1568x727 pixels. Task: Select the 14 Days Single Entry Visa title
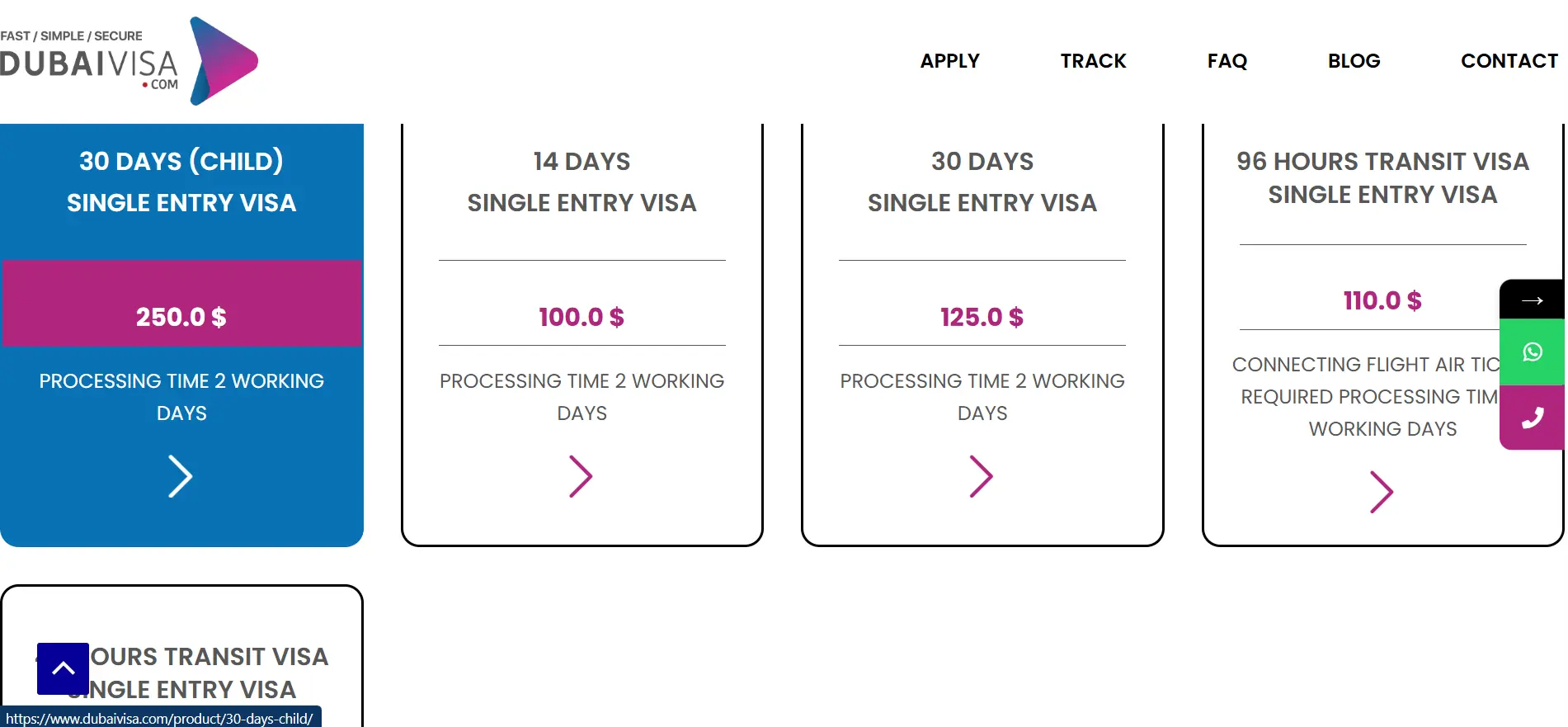(x=582, y=182)
